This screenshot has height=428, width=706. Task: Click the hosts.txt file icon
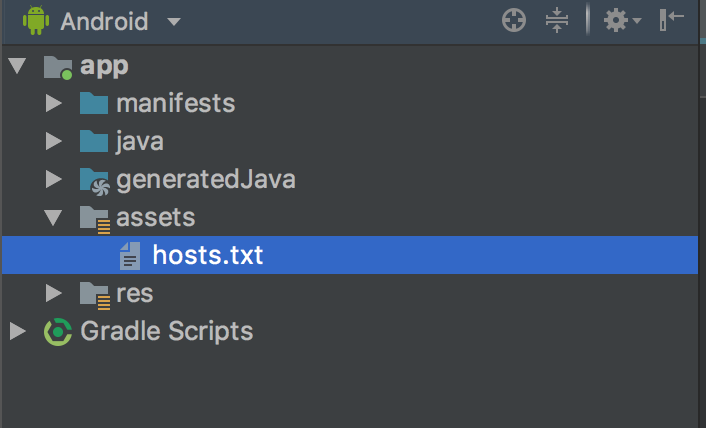click(130, 256)
